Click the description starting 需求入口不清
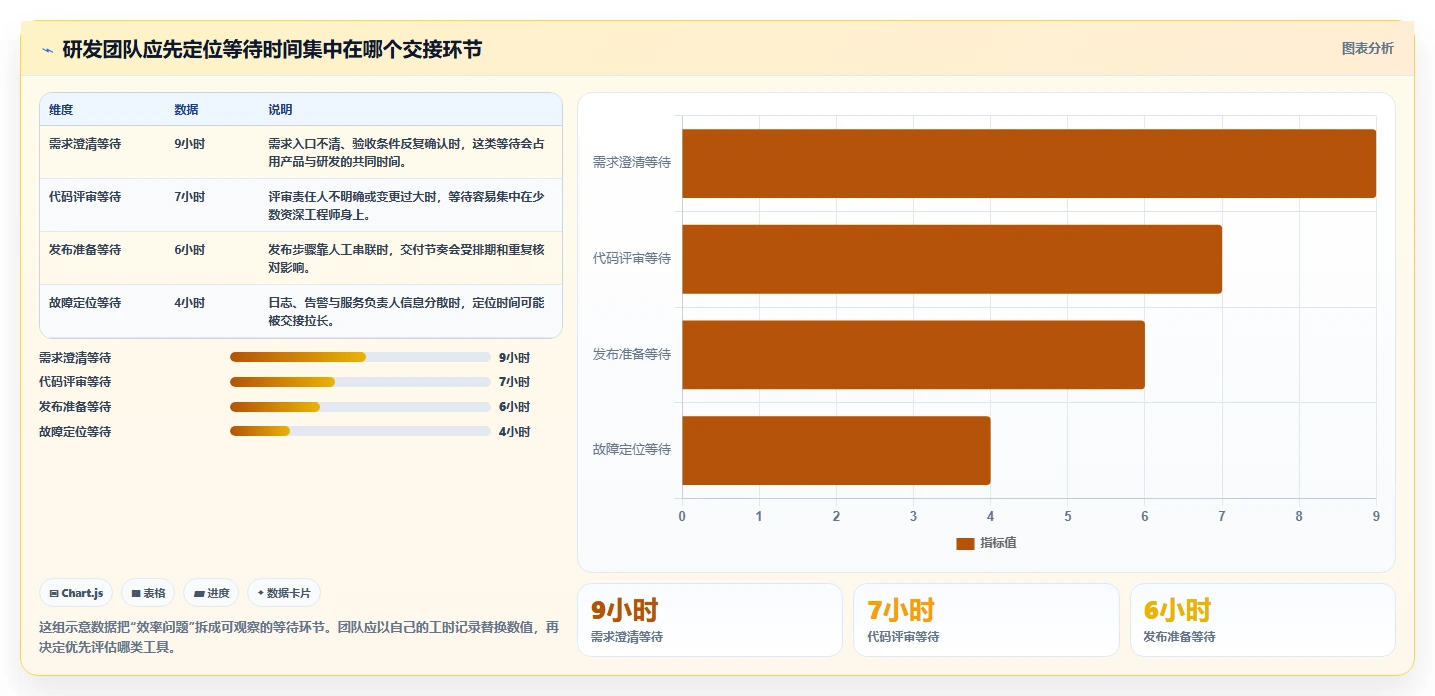Image resolution: width=1435 pixels, height=696 pixels. (x=407, y=153)
